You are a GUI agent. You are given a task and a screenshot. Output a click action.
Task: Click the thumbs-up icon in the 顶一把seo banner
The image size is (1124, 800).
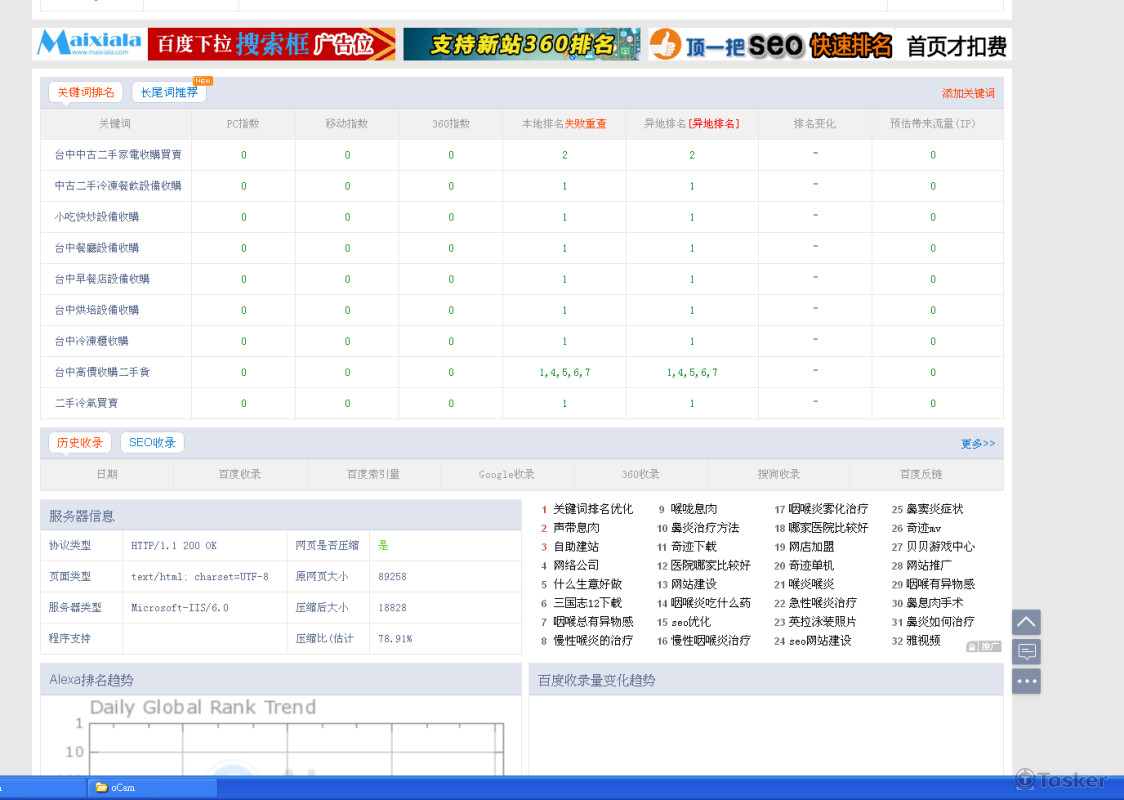click(x=665, y=44)
